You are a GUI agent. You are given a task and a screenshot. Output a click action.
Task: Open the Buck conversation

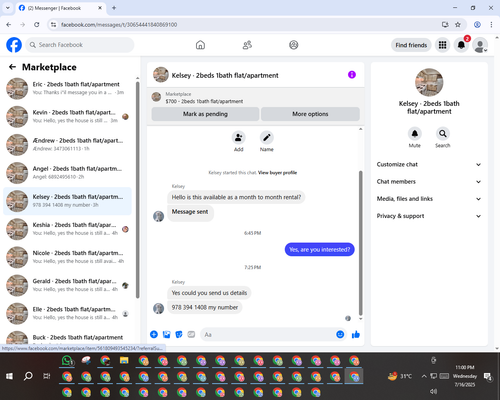point(68,337)
